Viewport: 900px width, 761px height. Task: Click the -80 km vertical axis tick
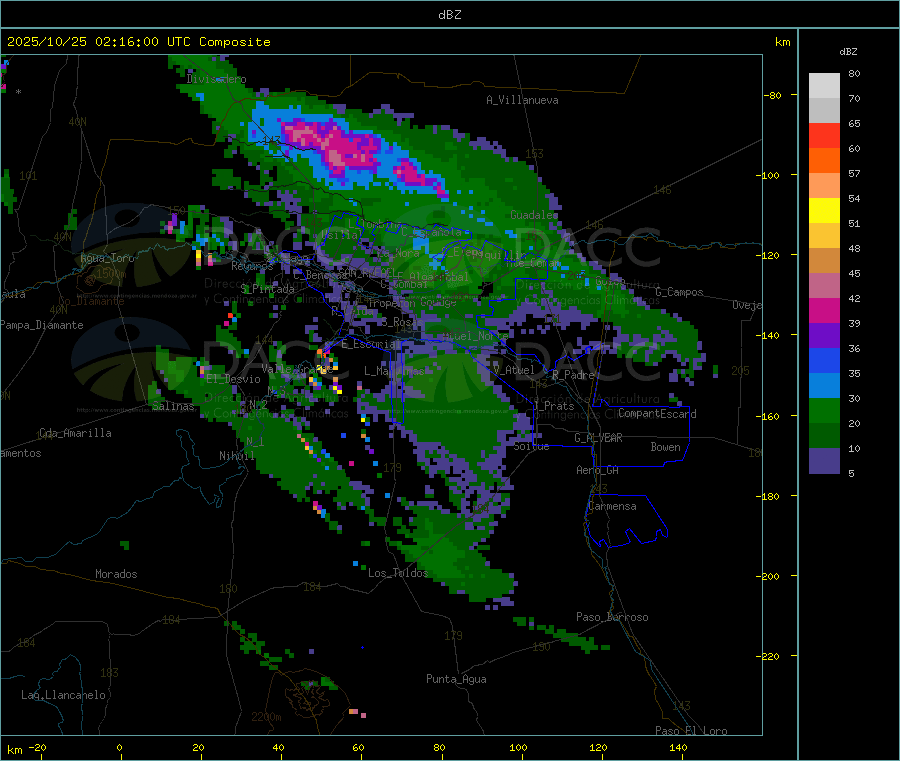coord(772,95)
